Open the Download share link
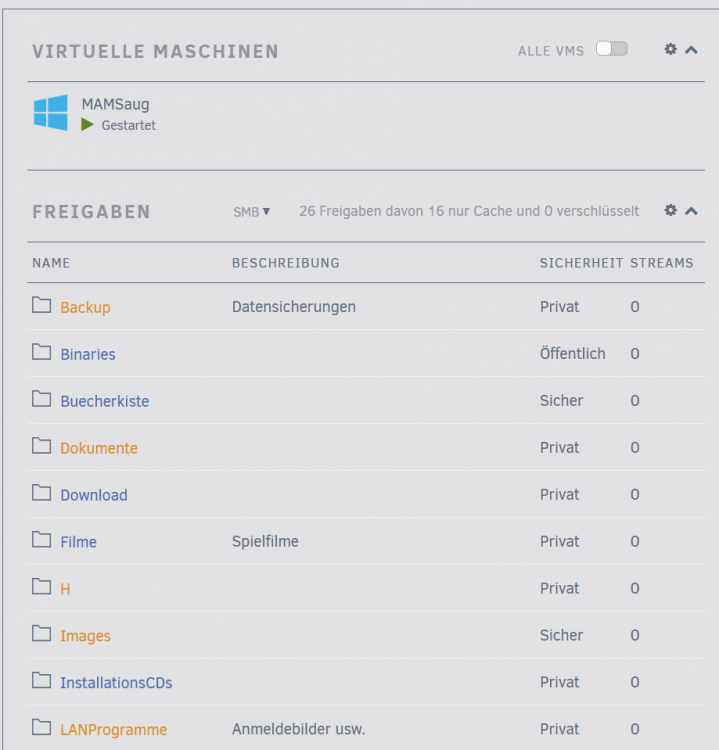 click(x=94, y=495)
